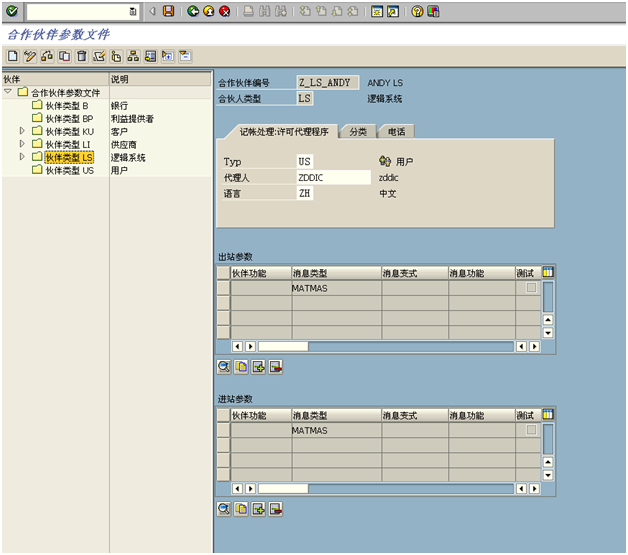Click the yellow Exit arrow icon
The height and width of the screenshot is (555, 628).
(209, 11)
